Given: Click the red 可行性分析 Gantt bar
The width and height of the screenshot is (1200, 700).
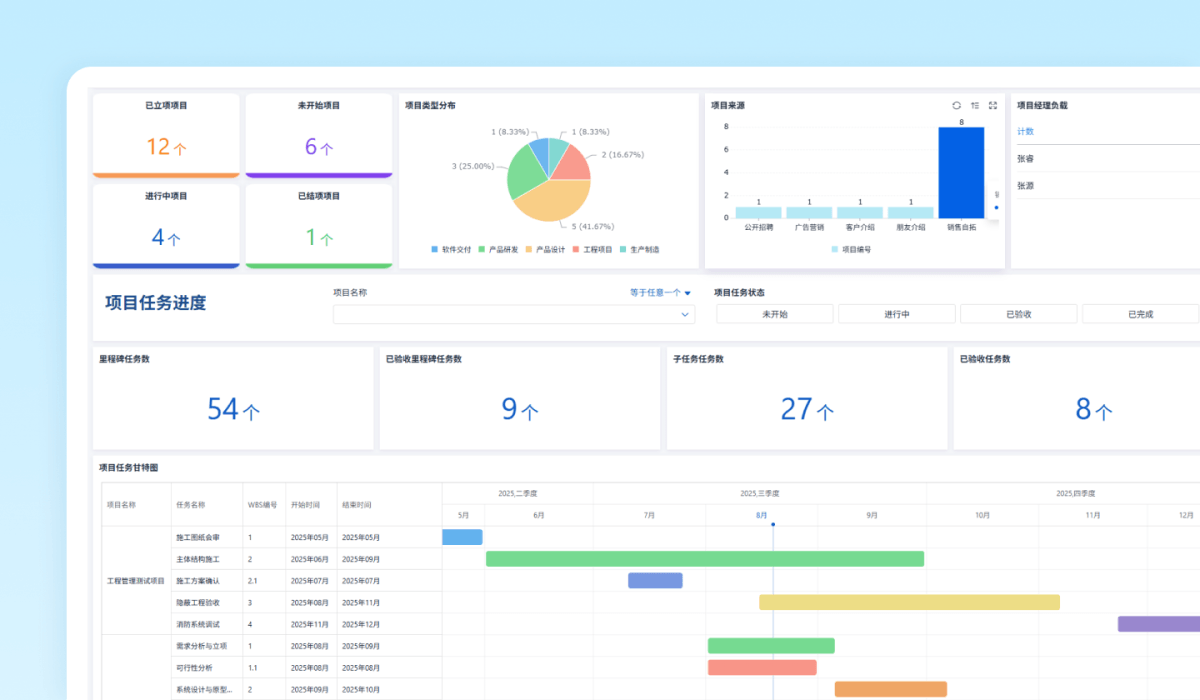Looking at the screenshot, I should [x=762, y=667].
